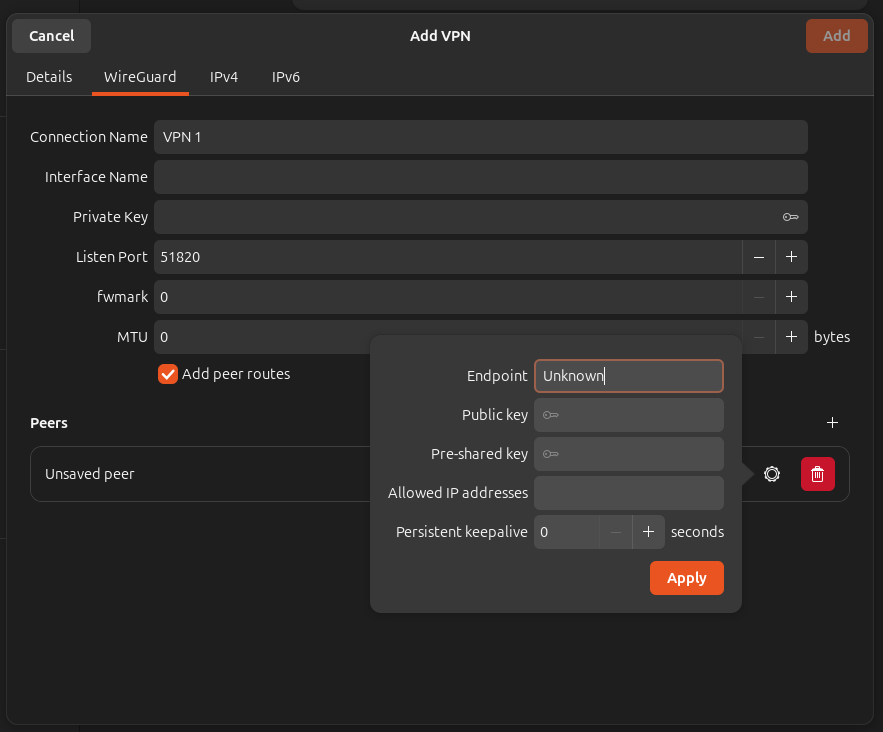
Task: Click the Pre-shared key key icon
Action: pyautogui.click(x=550, y=454)
